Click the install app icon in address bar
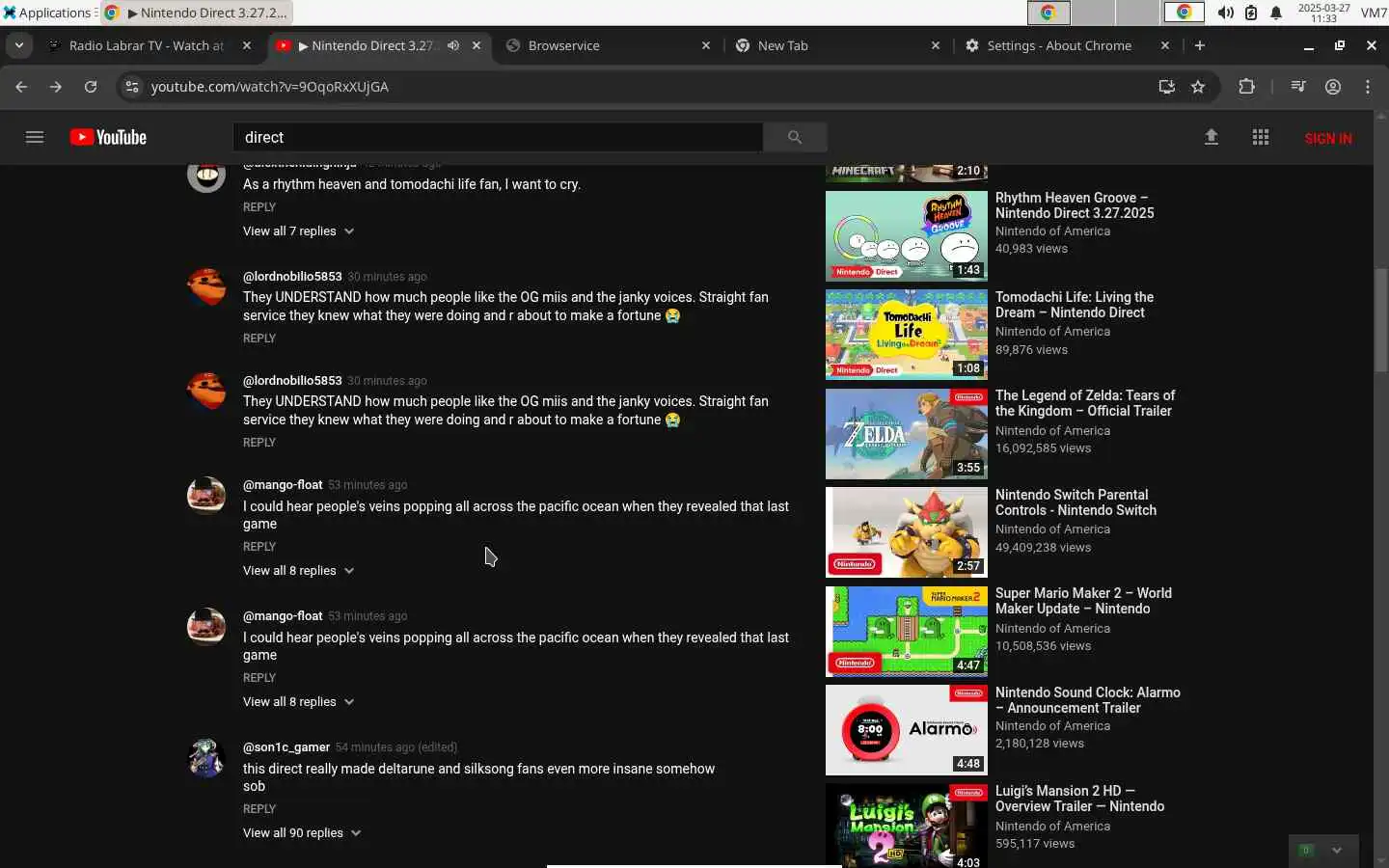 [x=1167, y=87]
